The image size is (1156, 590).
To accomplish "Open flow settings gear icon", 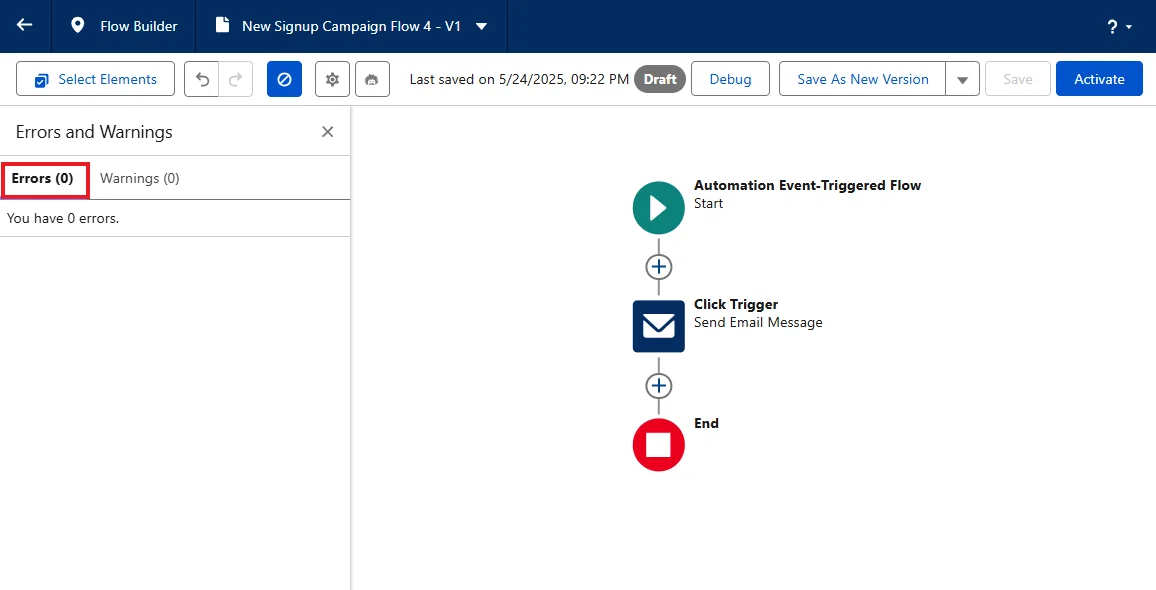I will click(x=332, y=79).
